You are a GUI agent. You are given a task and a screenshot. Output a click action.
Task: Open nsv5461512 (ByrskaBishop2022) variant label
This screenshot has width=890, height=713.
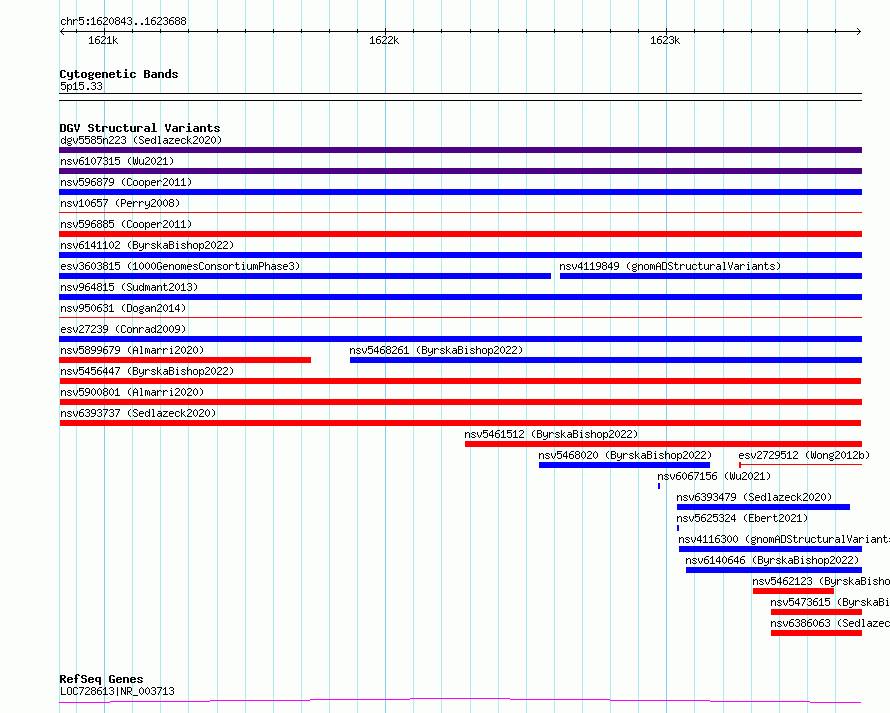click(551, 434)
